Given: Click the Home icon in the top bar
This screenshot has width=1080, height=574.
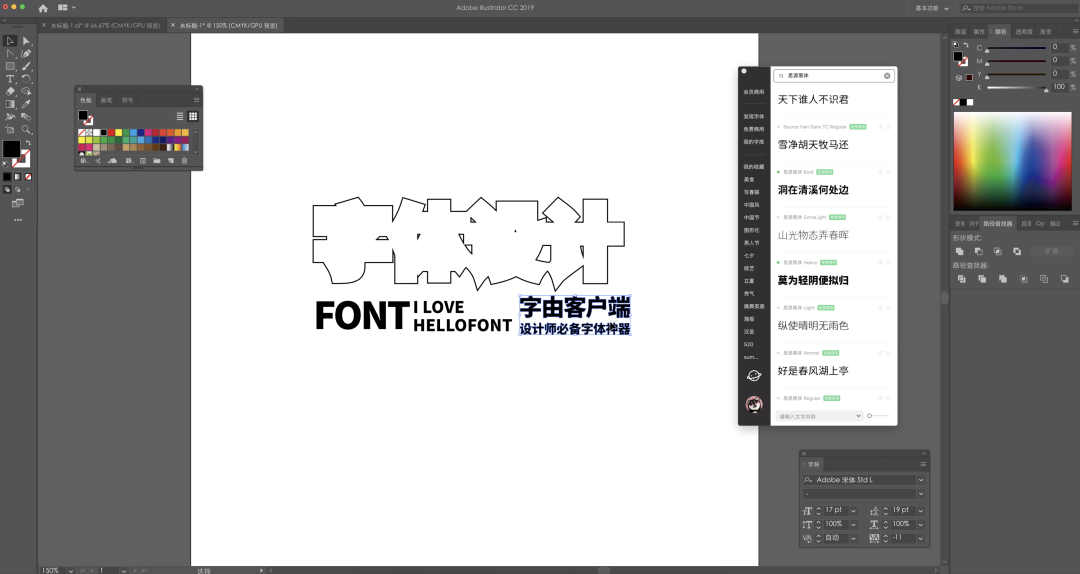Looking at the screenshot, I should [x=43, y=7].
